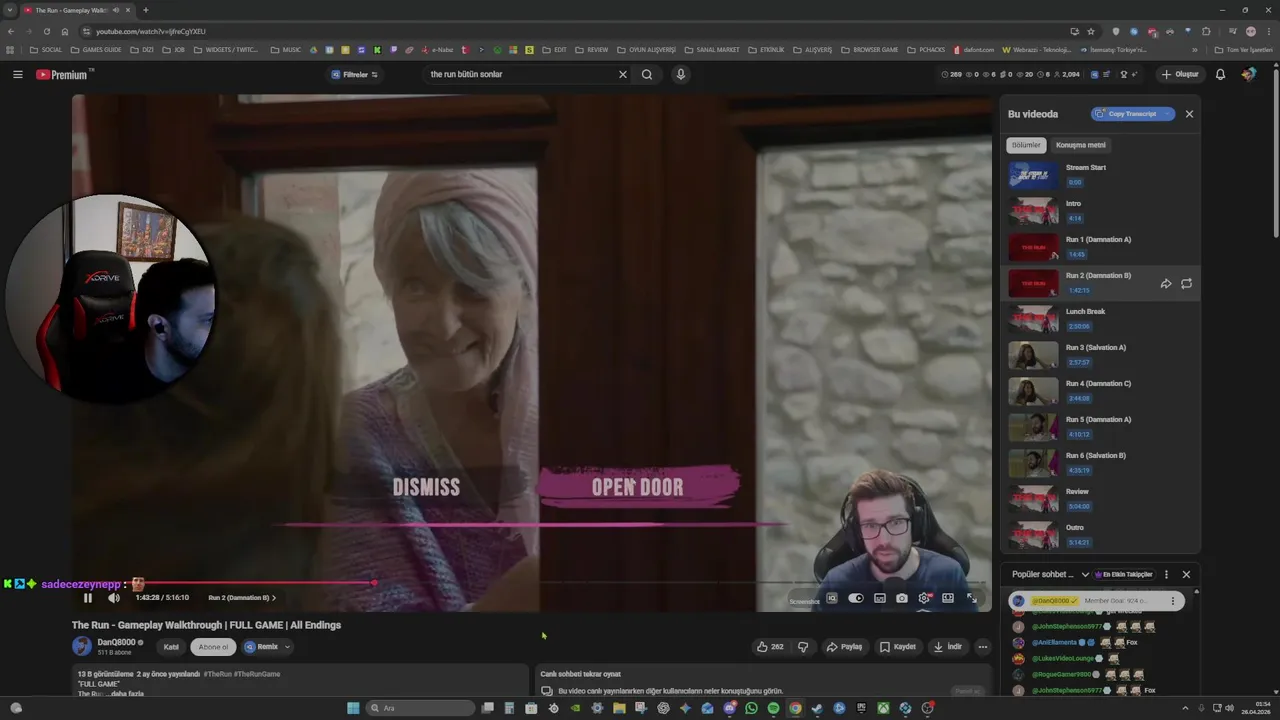
Task: Open Spotify from the taskbar
Action: [x=773, y=708]
